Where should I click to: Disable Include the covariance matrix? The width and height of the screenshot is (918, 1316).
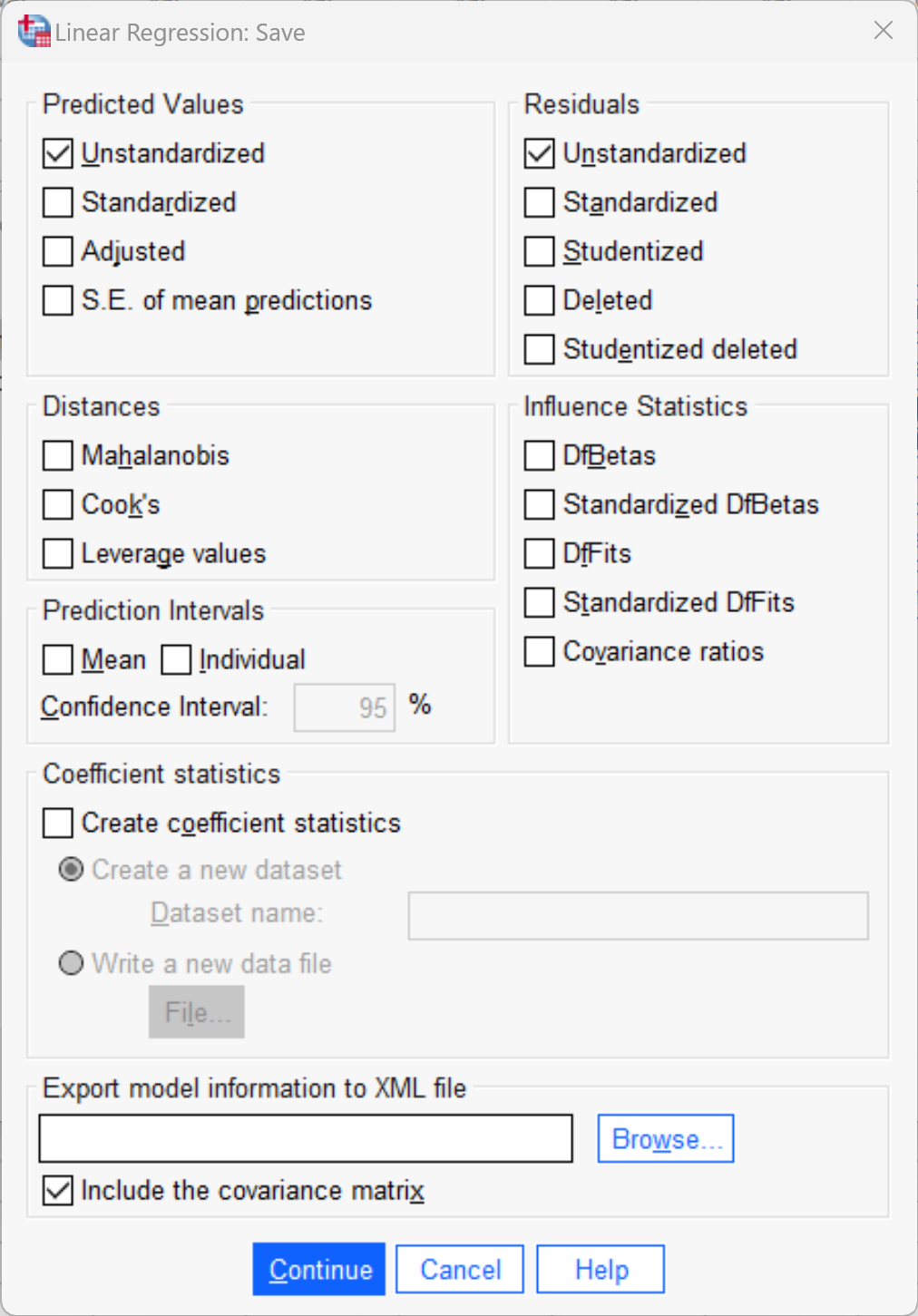tap(56, 1190)
